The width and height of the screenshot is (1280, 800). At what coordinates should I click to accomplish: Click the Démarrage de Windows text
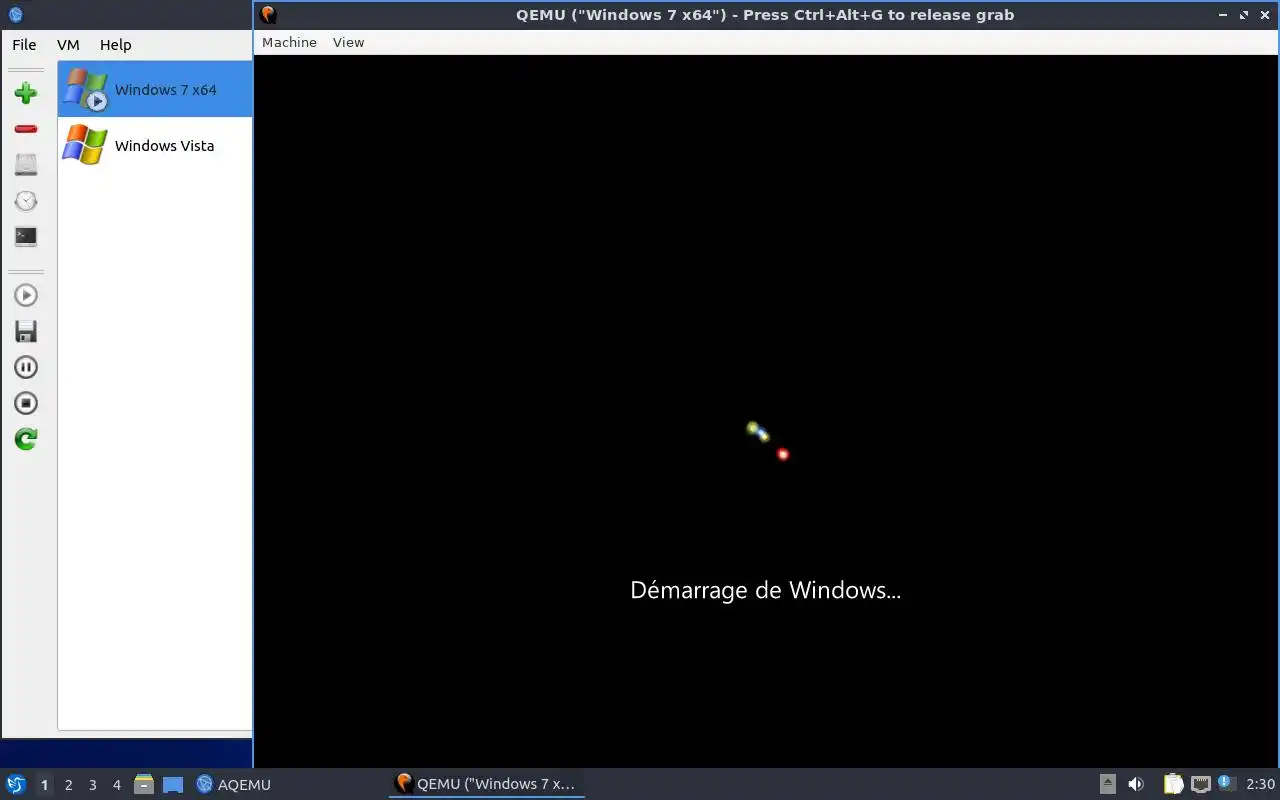pos(765,590)
